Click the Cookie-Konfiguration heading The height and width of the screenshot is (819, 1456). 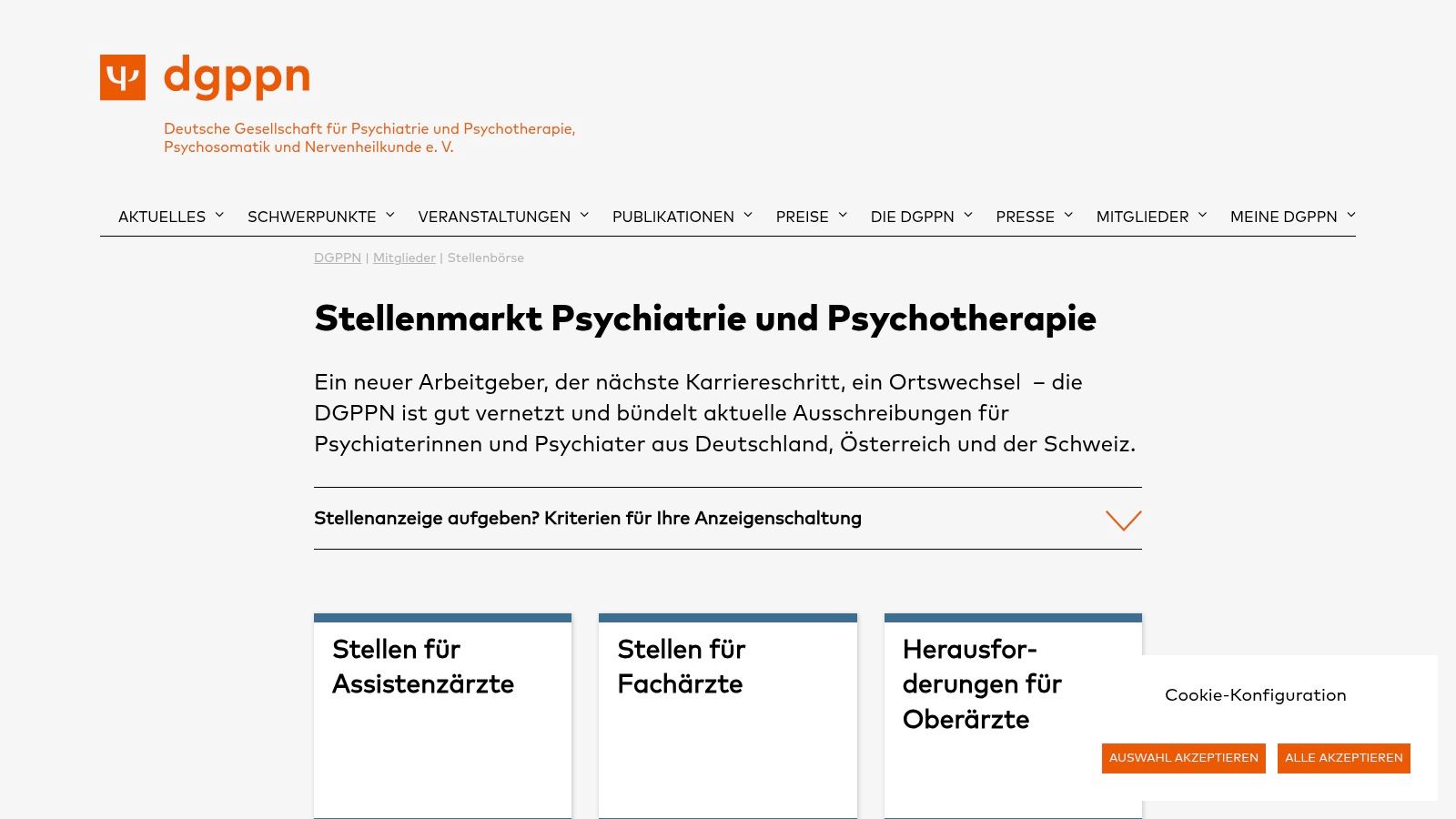1255,695
